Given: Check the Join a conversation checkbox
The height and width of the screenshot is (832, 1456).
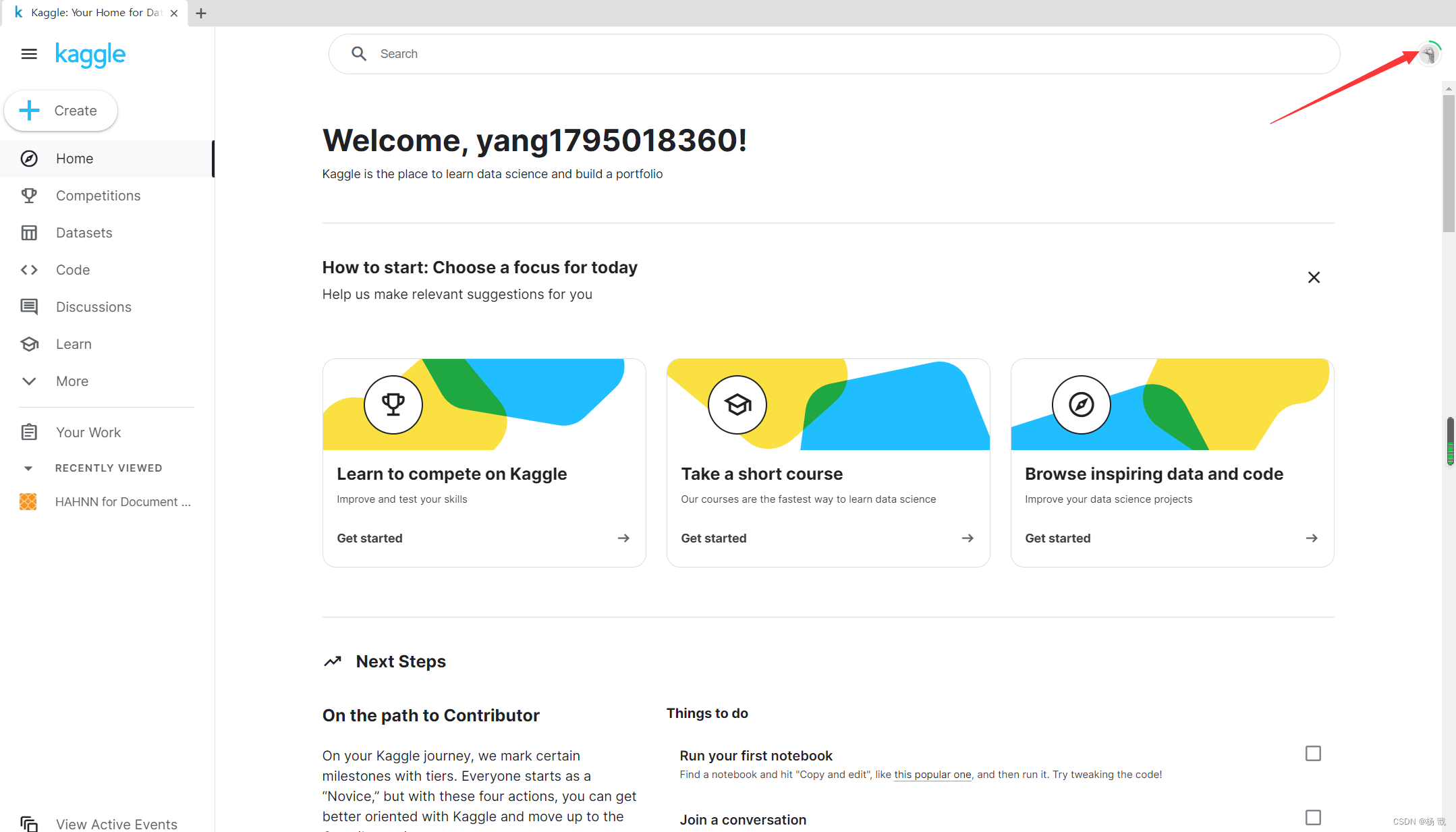Looking at the screenshot, I should (x=1313, y=817).
